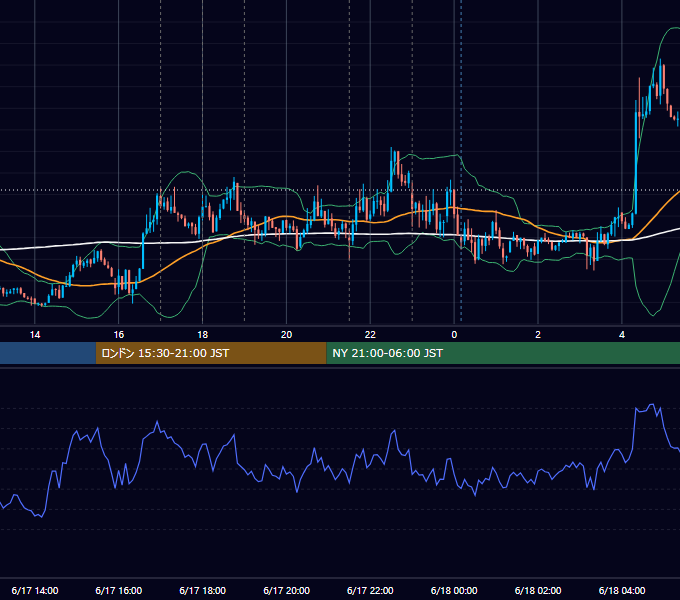680x600 pixels.
Task: Click the 6/18 04:00 label on indicator axis
Action: pos(622,590)
